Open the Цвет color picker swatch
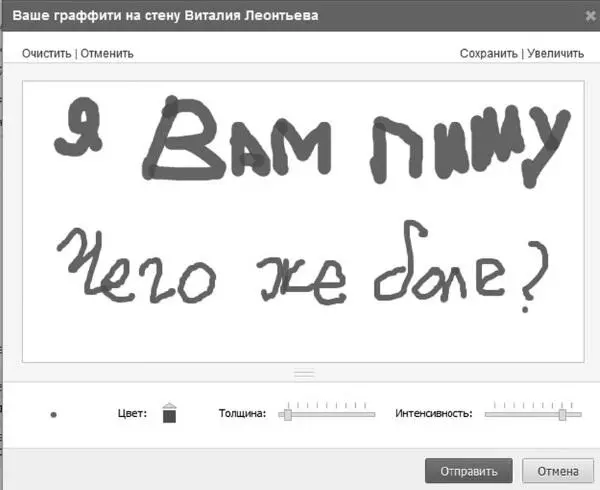The image size is (600, 490). [x=169, y=413]
